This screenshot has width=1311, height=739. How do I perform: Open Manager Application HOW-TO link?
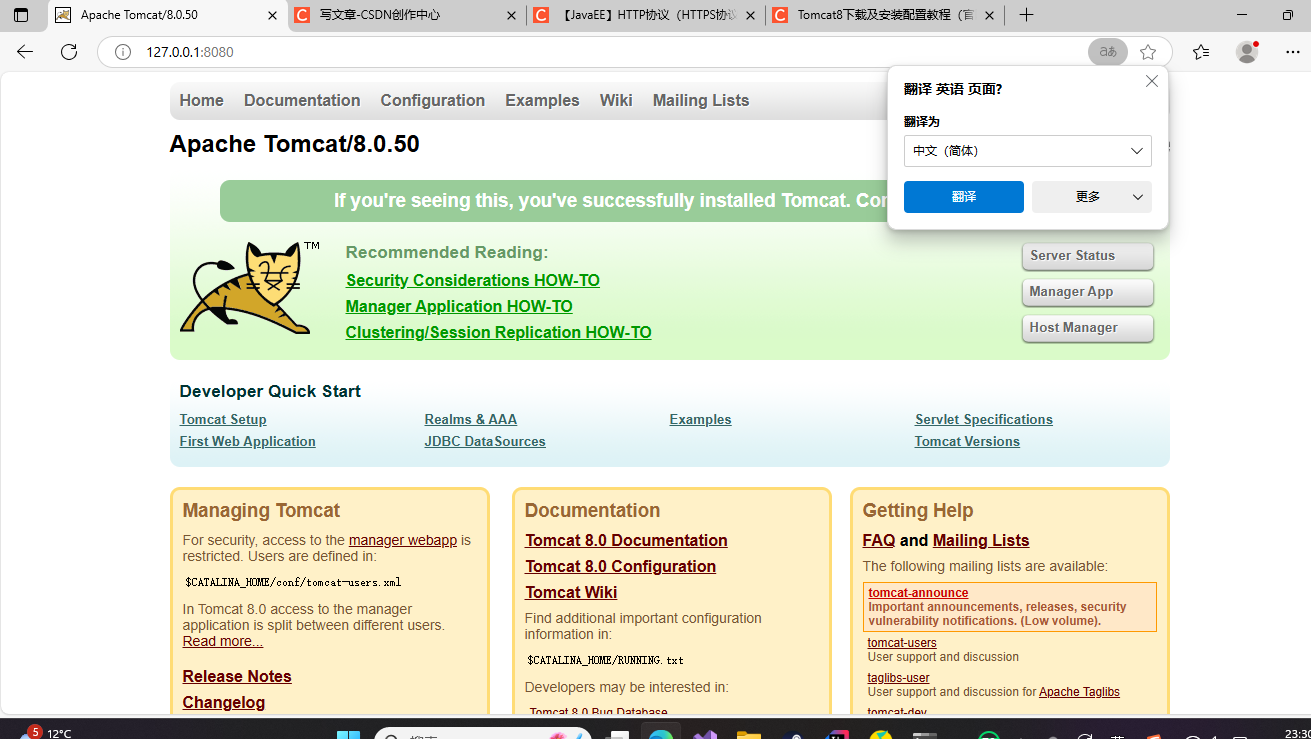click(459, 306)
